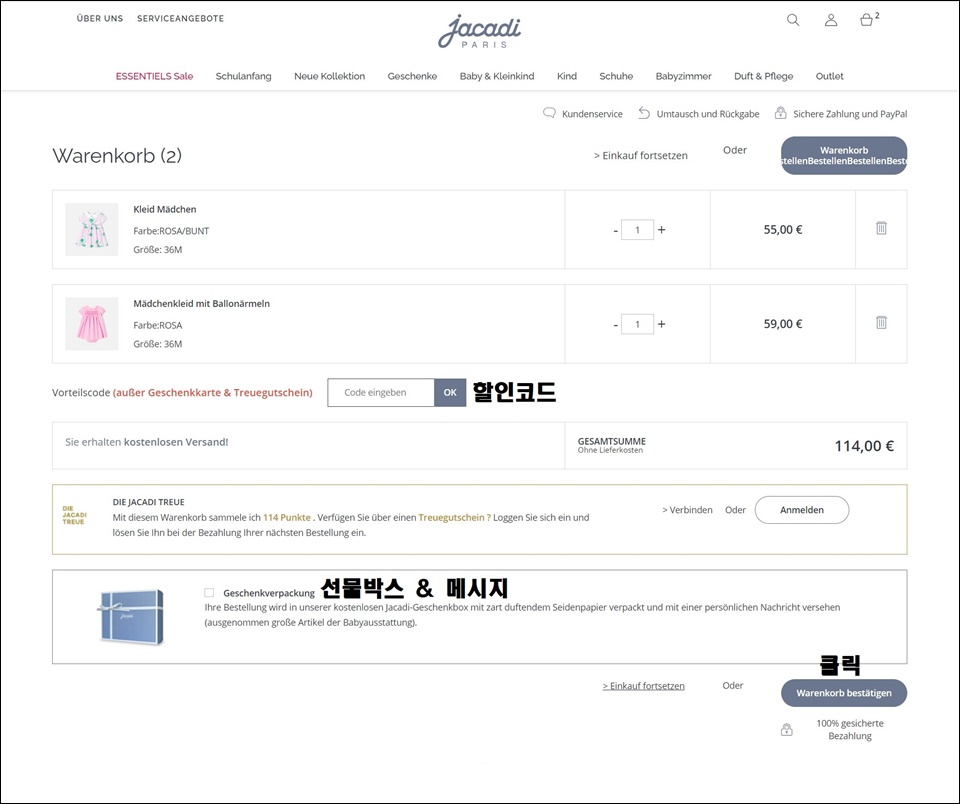Open Babyzimmer menu item

(x=683, y=76)
